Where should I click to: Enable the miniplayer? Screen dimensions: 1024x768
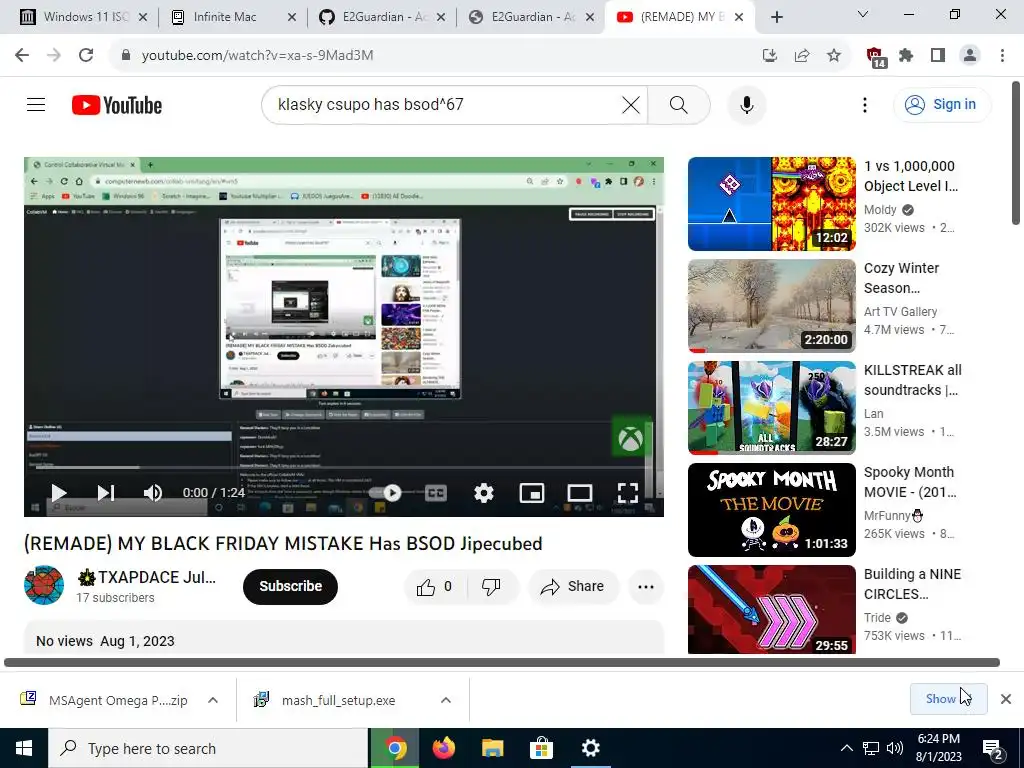tap(532, 493)
